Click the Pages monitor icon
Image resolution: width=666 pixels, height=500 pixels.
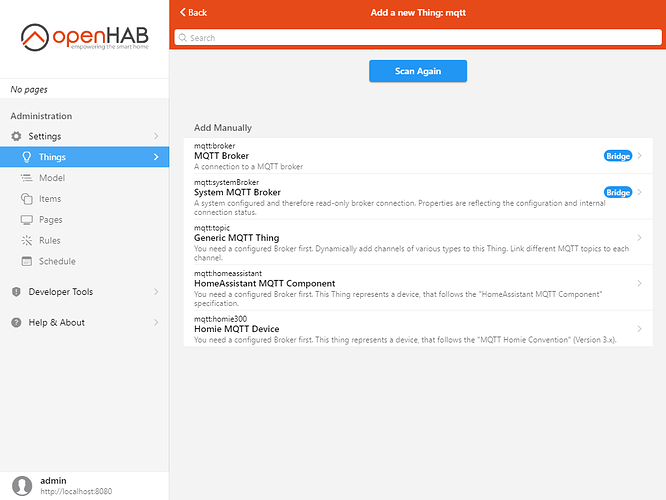pyautogui.click(x=27, y=220)
